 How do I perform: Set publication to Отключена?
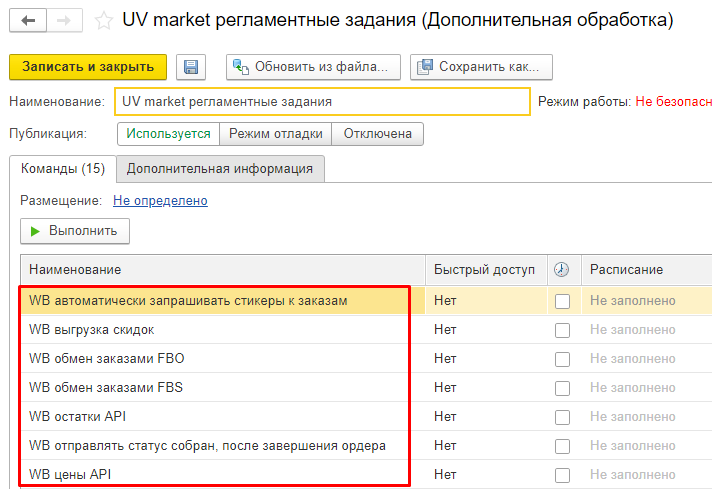pyautogui.click(x=378, y=134)
